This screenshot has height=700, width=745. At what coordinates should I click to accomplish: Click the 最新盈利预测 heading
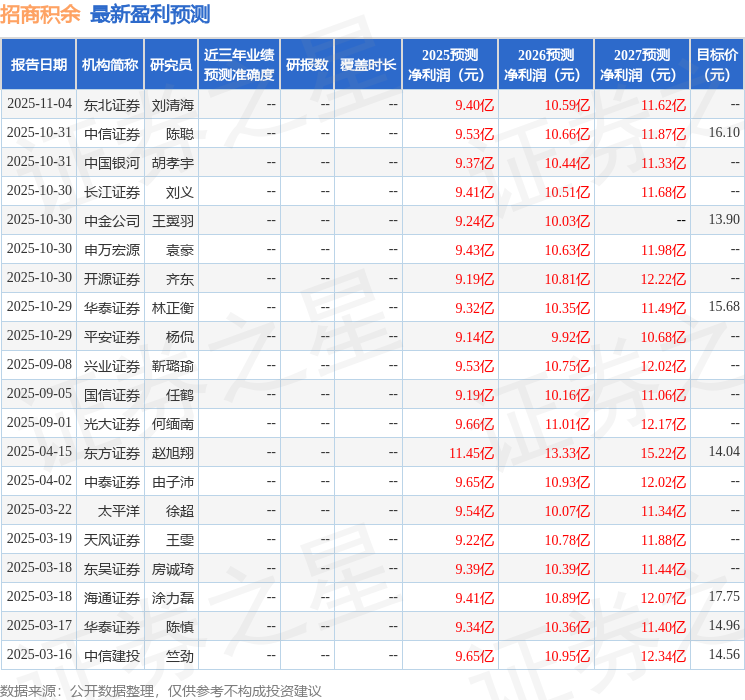pos(150,14)
